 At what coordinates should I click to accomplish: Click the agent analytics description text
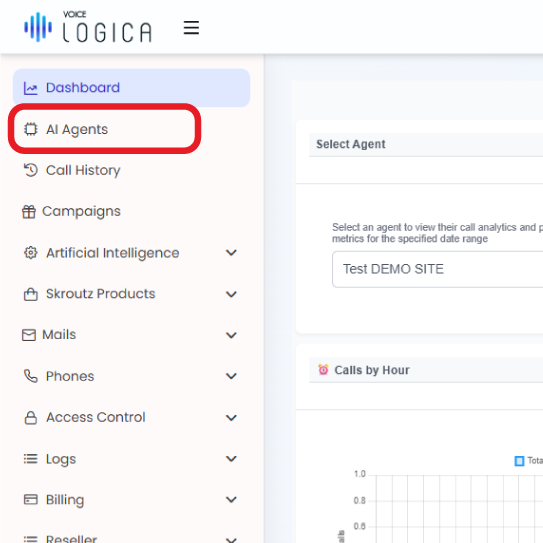pyautogui.click(x=437, y=233)
